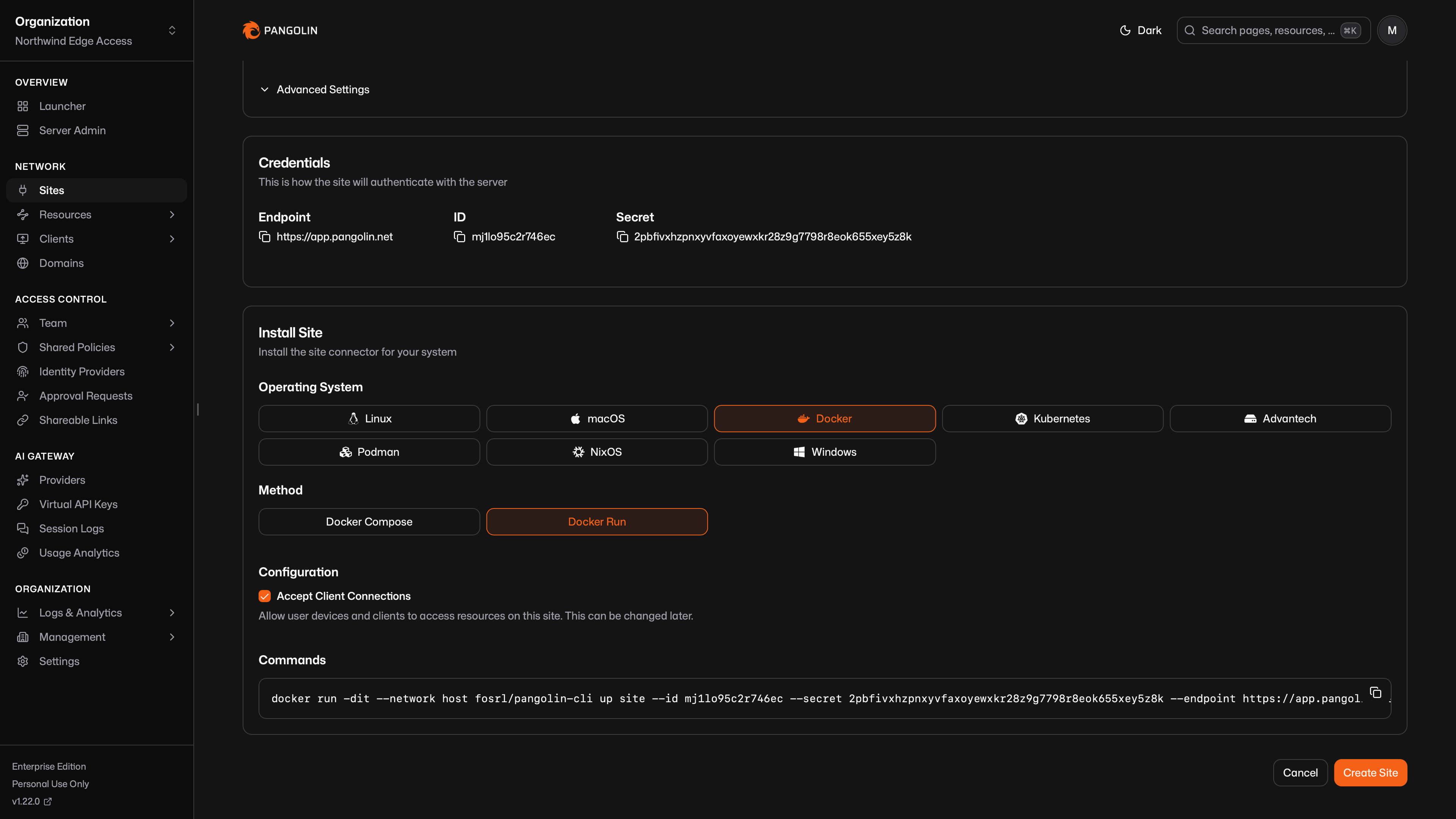
Task: Copy the docker run command
Action: [1376, 692]
